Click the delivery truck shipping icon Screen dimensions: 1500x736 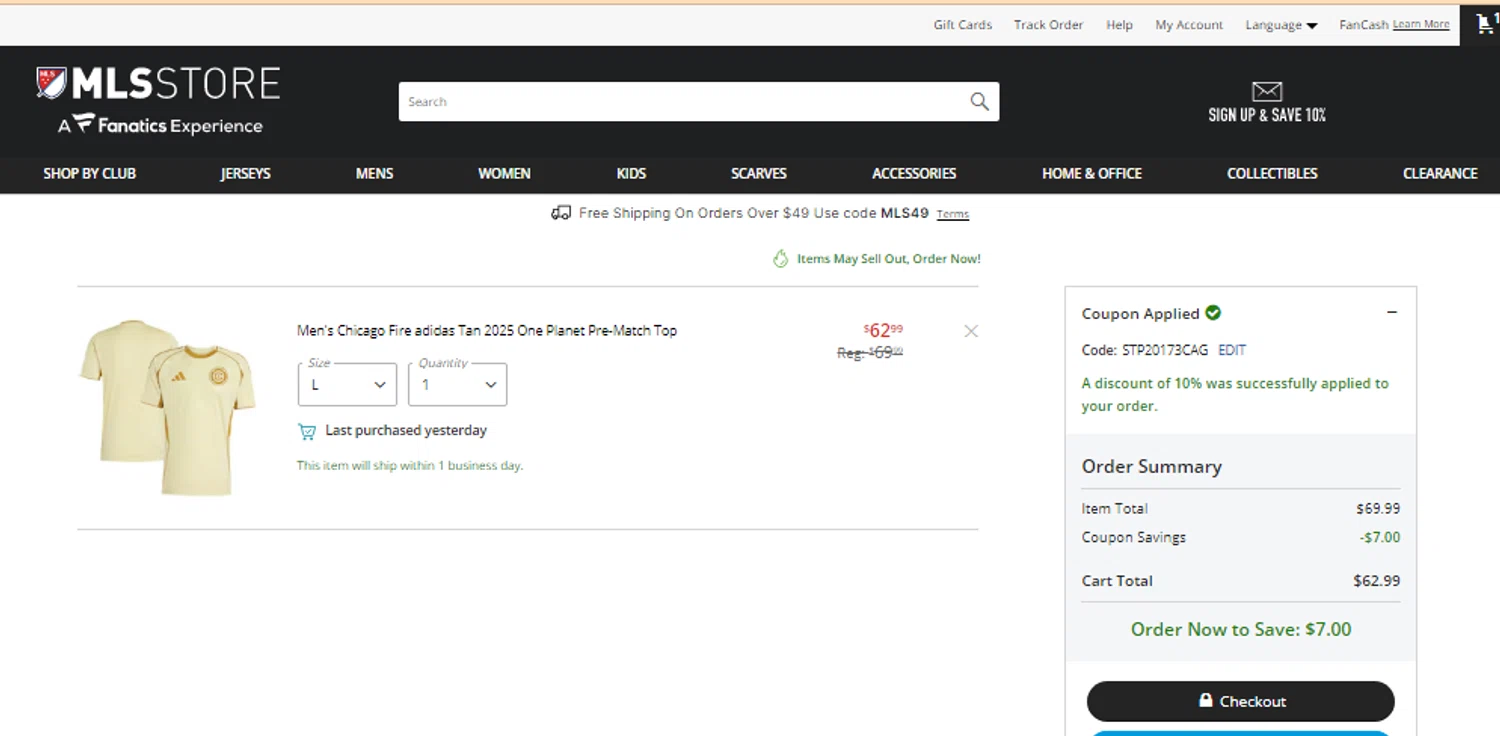561,213
